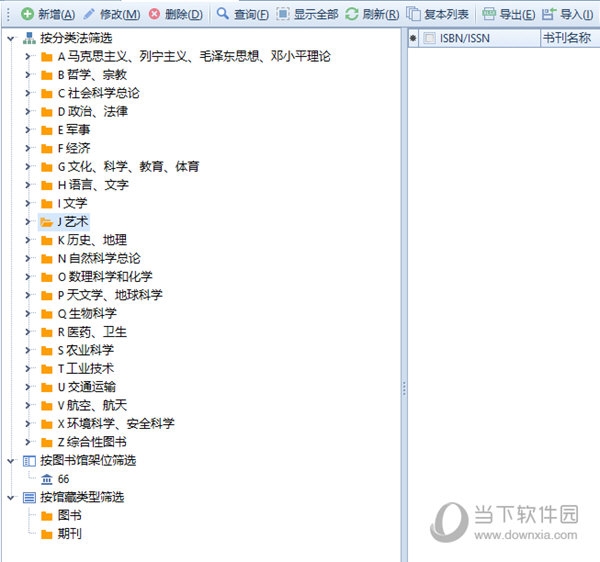Click the open folder icon of J 艺术

click(x=47, y=222)
